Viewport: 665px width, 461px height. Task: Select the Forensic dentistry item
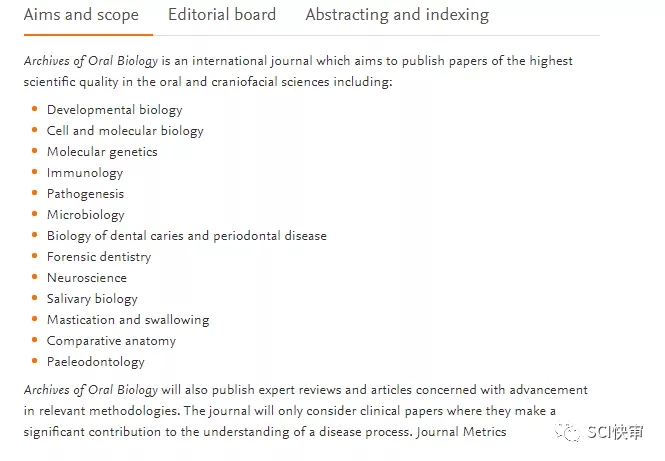coord(99,257)
